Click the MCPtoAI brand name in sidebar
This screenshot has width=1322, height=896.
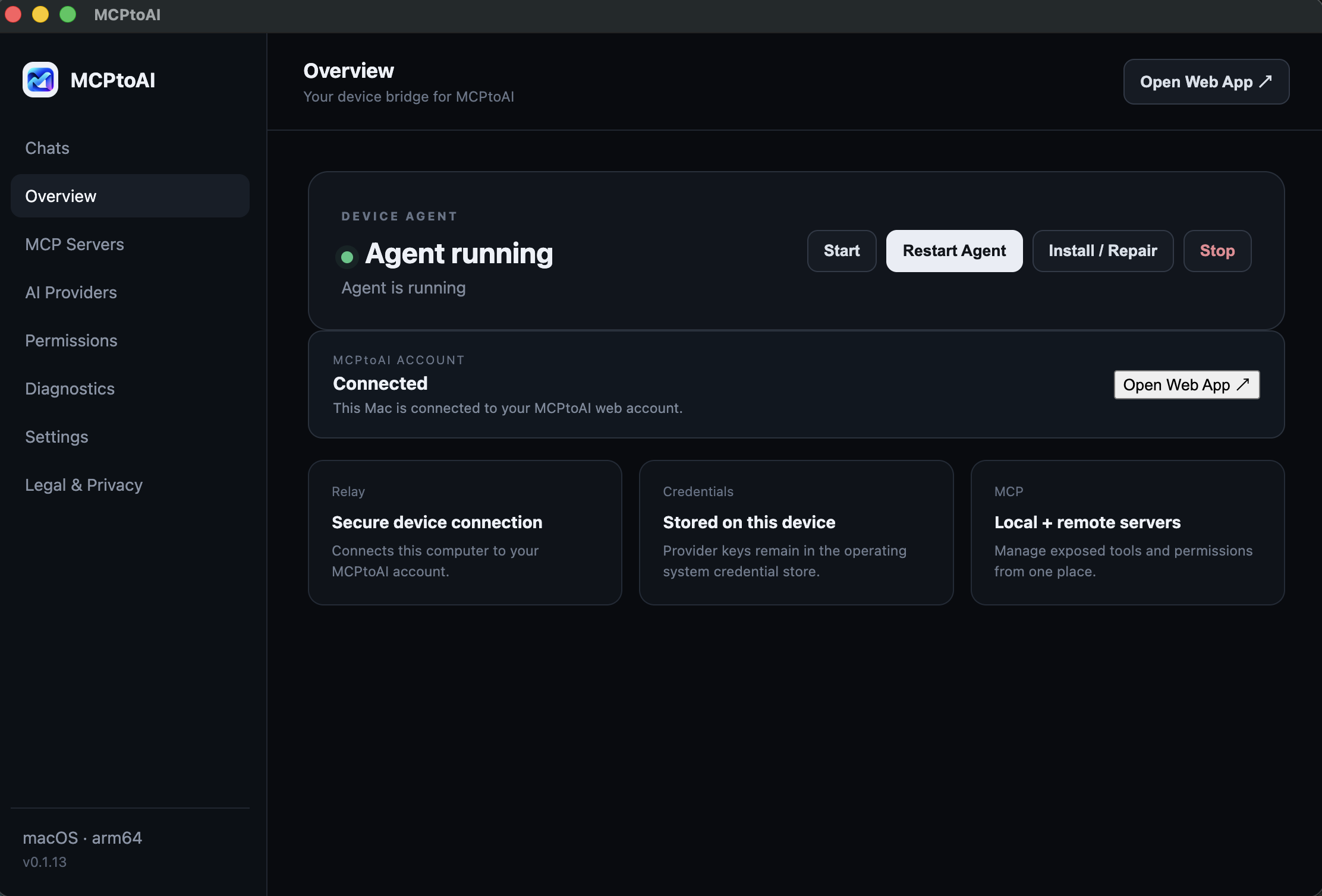[x=113, y=80]
